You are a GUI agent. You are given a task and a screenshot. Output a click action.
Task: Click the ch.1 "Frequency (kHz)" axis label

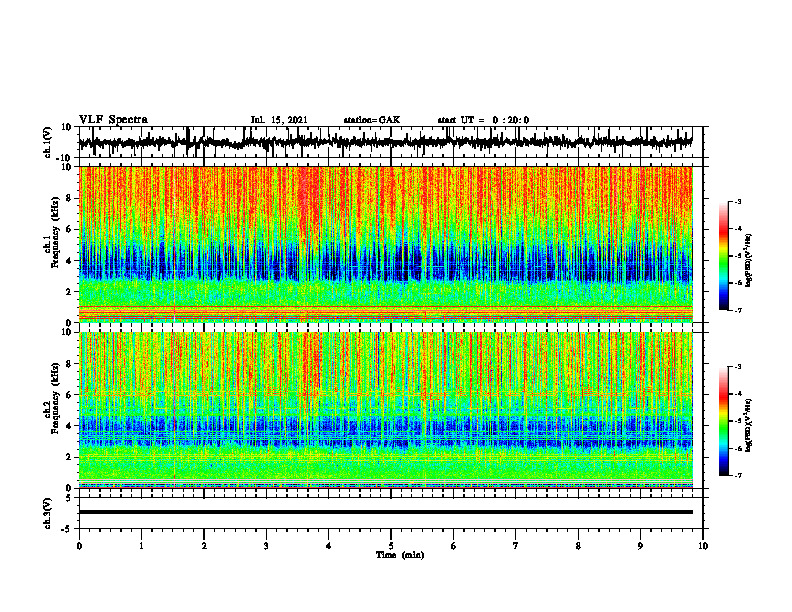pos(55,232)
